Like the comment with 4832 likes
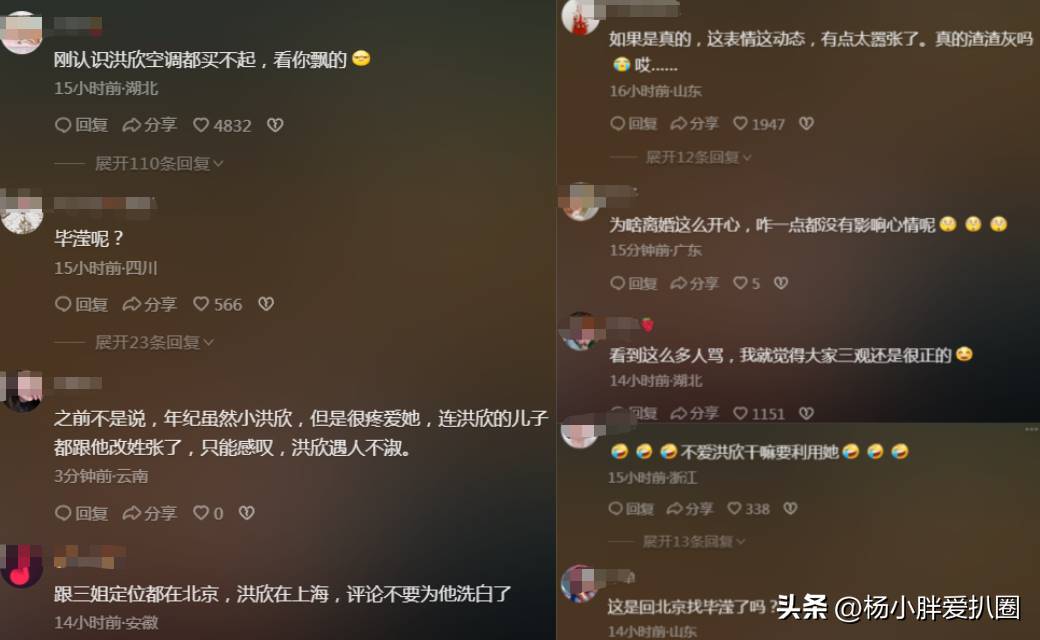This screenshot has height=640, width=1040. 222,125
